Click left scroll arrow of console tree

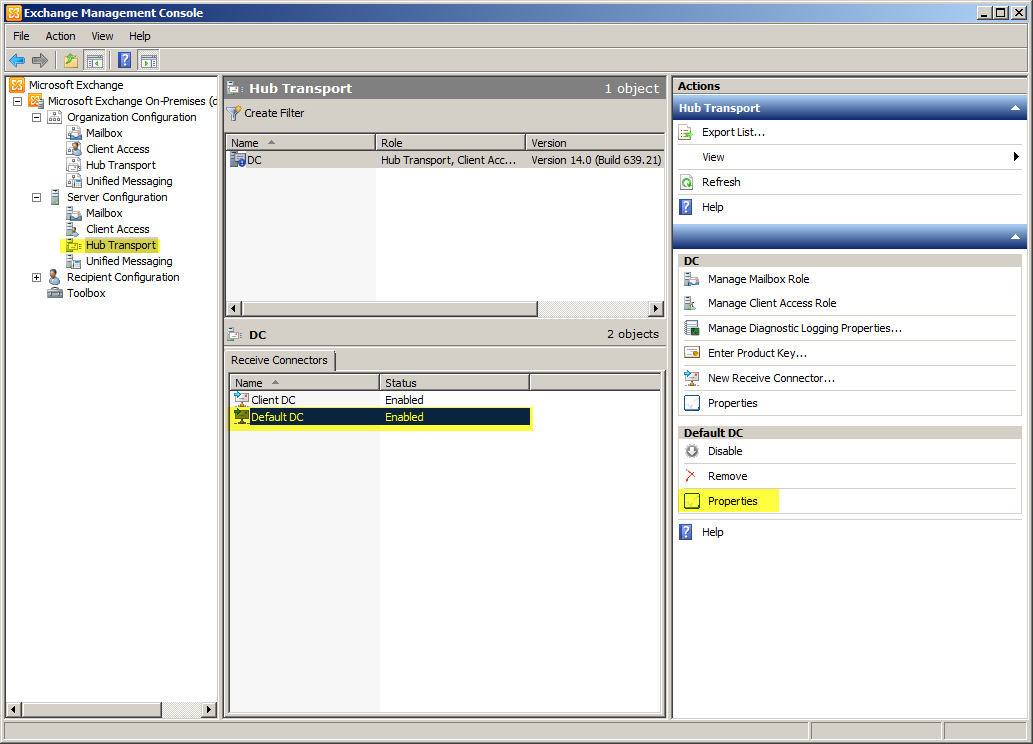[14, 709]
